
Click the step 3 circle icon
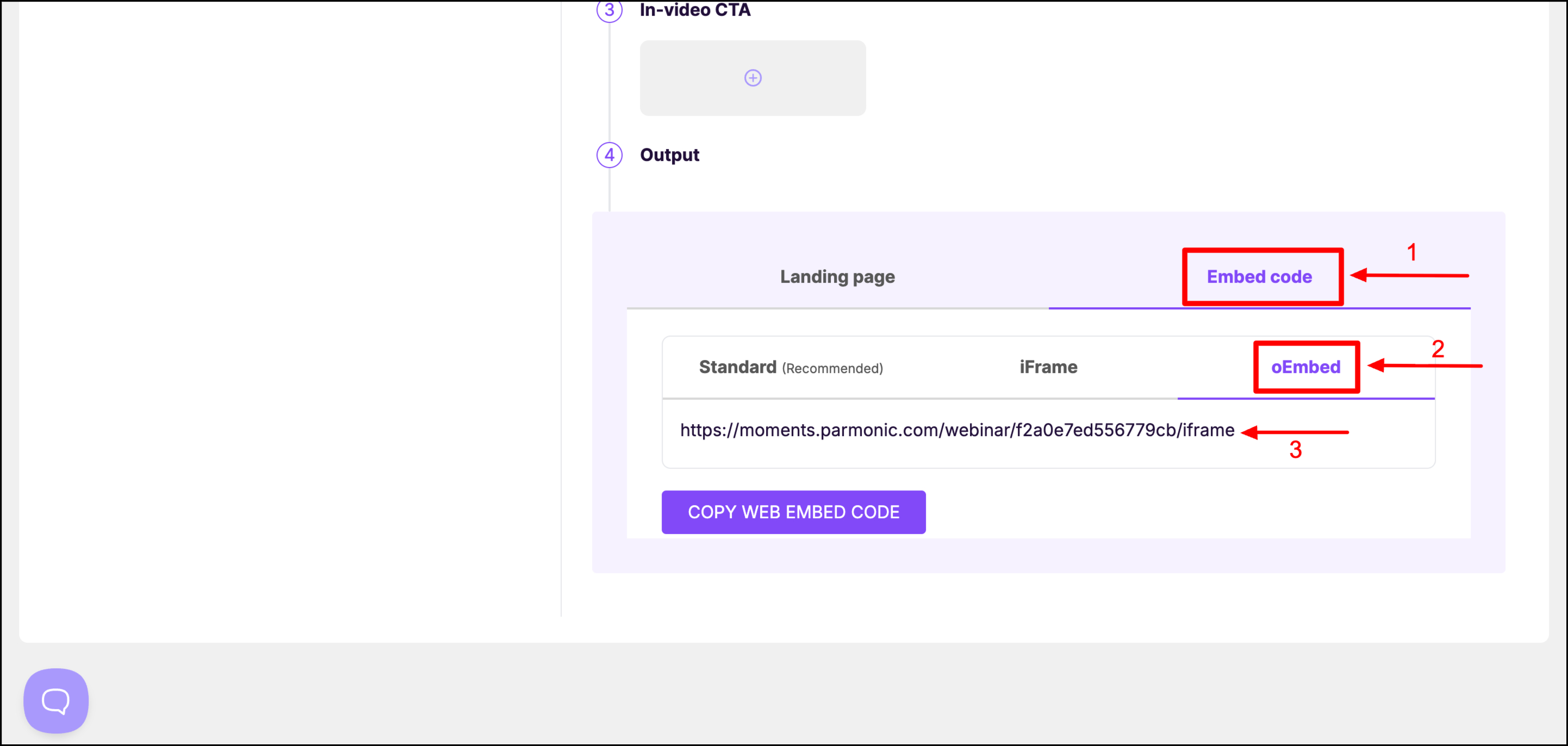click(x=609, y=10)
